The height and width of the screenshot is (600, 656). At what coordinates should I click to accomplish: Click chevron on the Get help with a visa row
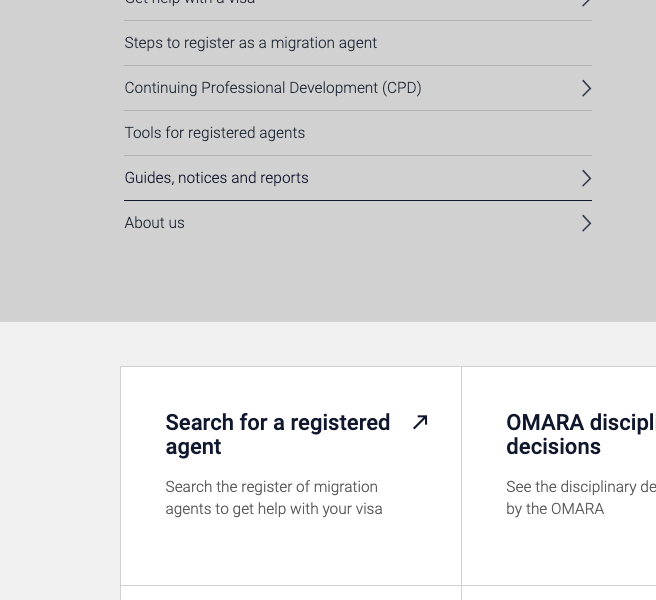pos(586,3)
